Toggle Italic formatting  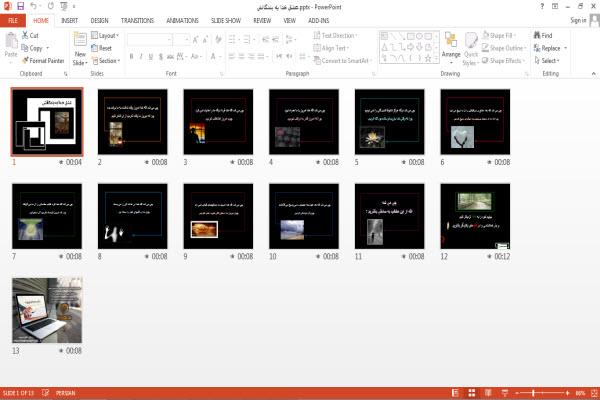coord(141,57)
